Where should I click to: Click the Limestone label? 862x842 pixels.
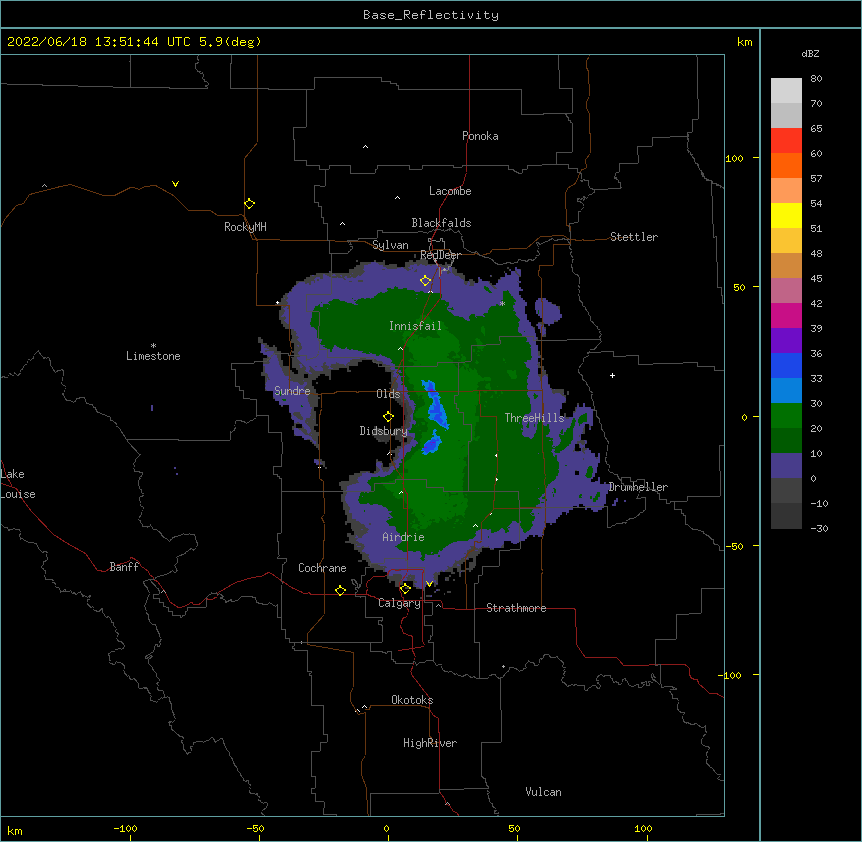click(x=153, y=356)
